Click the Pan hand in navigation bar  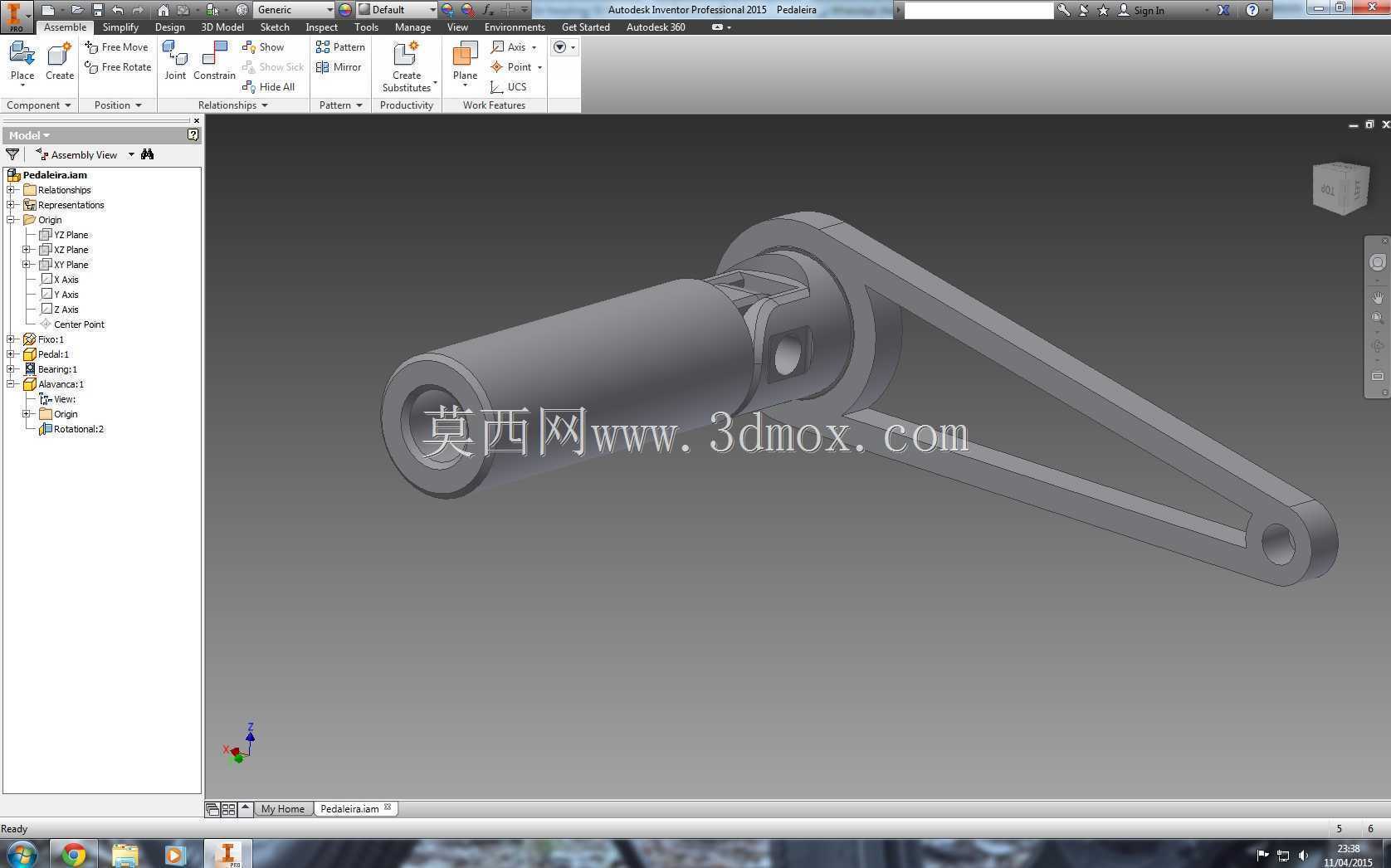point(1378,297)
